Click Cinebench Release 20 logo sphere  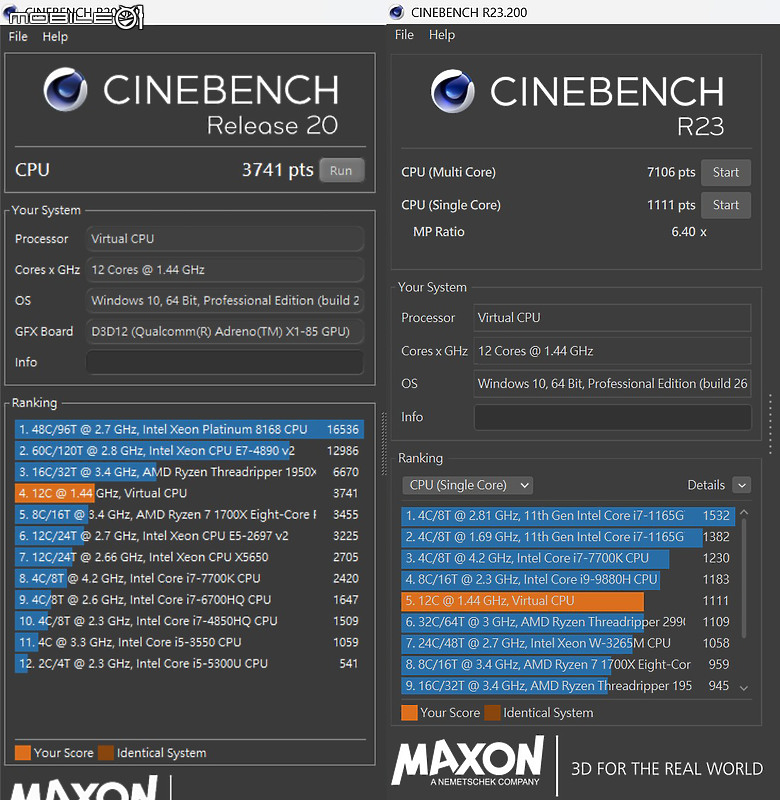65,90
